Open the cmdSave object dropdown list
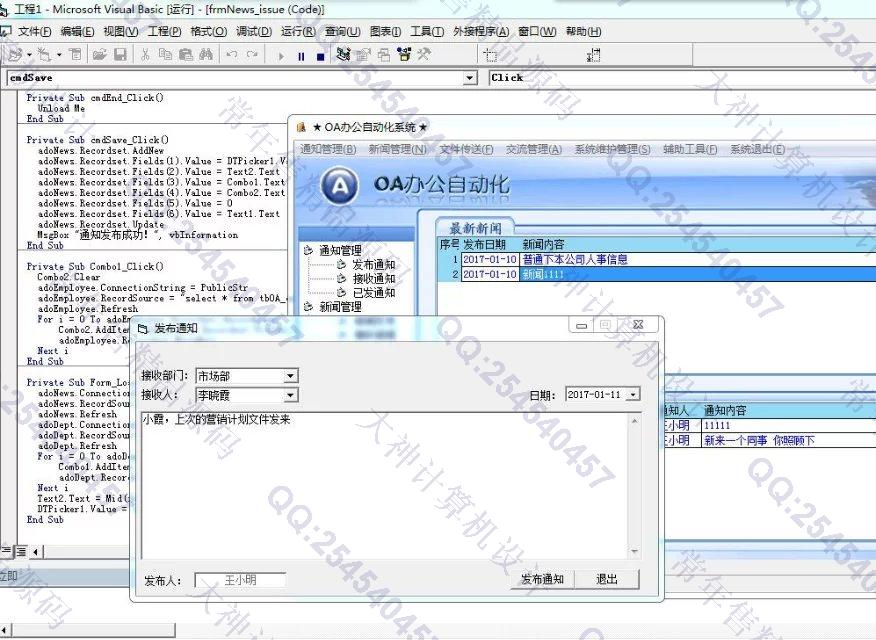The width and height of the screenshot is (876, 640). [x=470, y=78]
